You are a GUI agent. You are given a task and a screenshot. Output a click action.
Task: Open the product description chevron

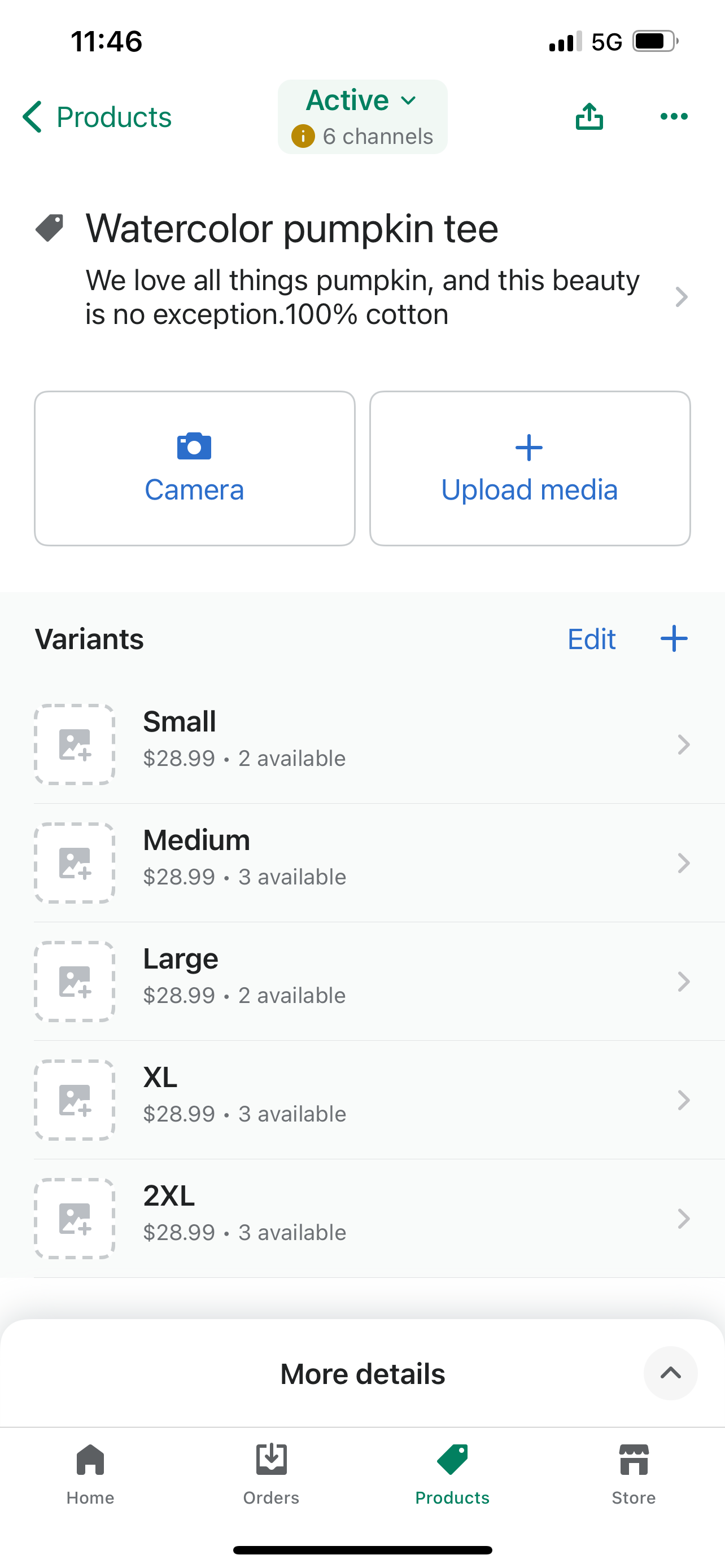pos(681,297)
